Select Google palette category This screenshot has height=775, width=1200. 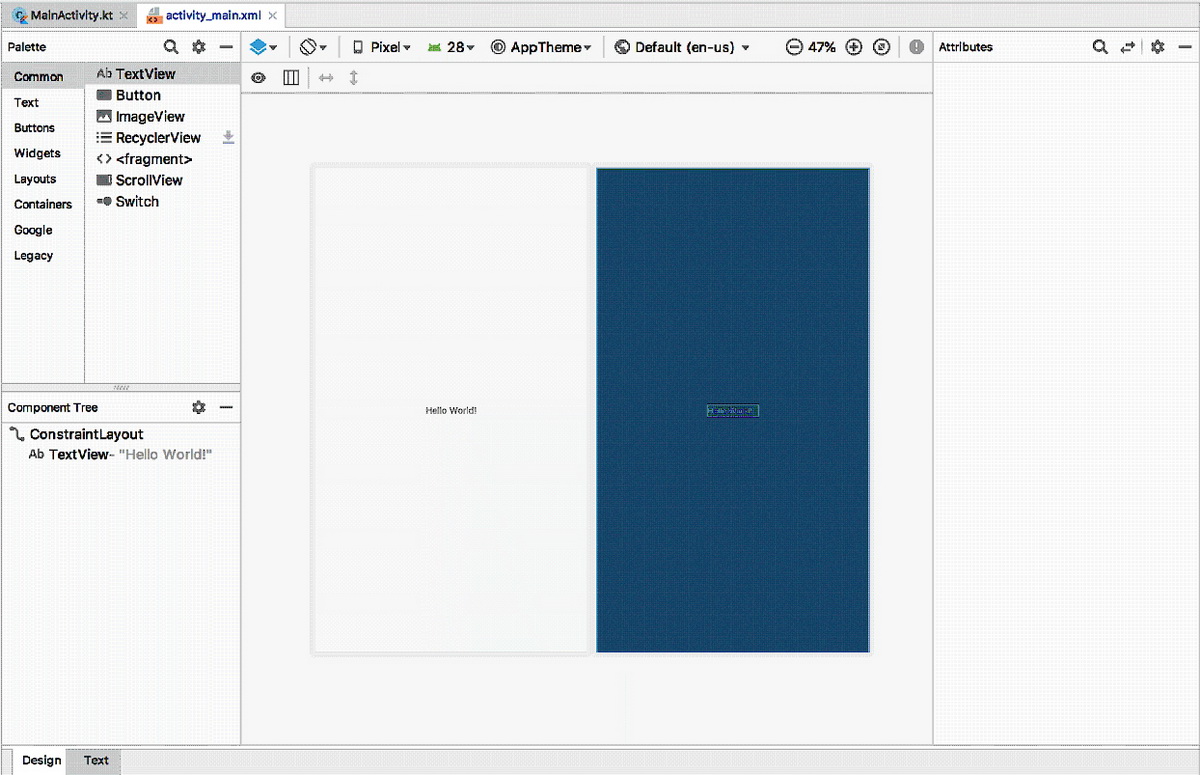pyautogui.click(x=43, y=230)
